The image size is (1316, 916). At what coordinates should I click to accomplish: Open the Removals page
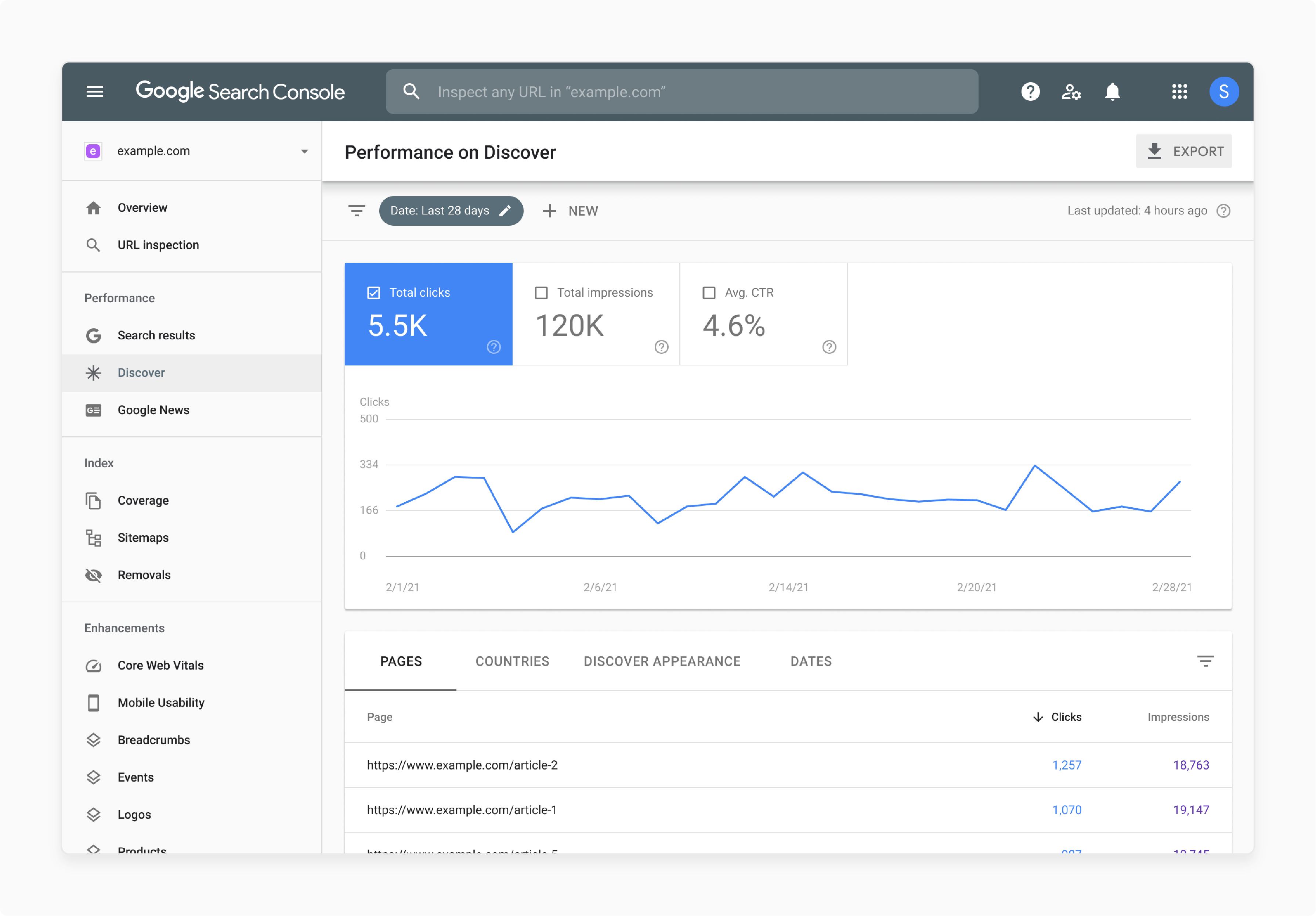191,576
